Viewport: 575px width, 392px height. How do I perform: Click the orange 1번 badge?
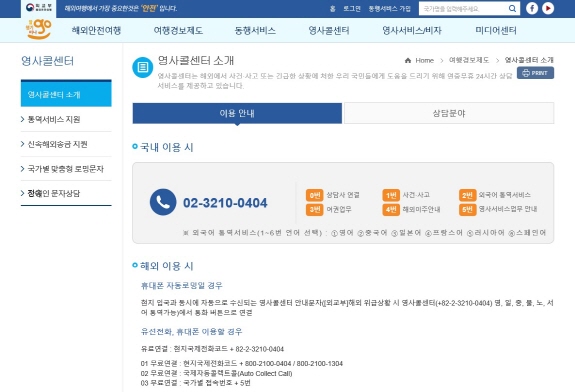[x=391, y=195]
